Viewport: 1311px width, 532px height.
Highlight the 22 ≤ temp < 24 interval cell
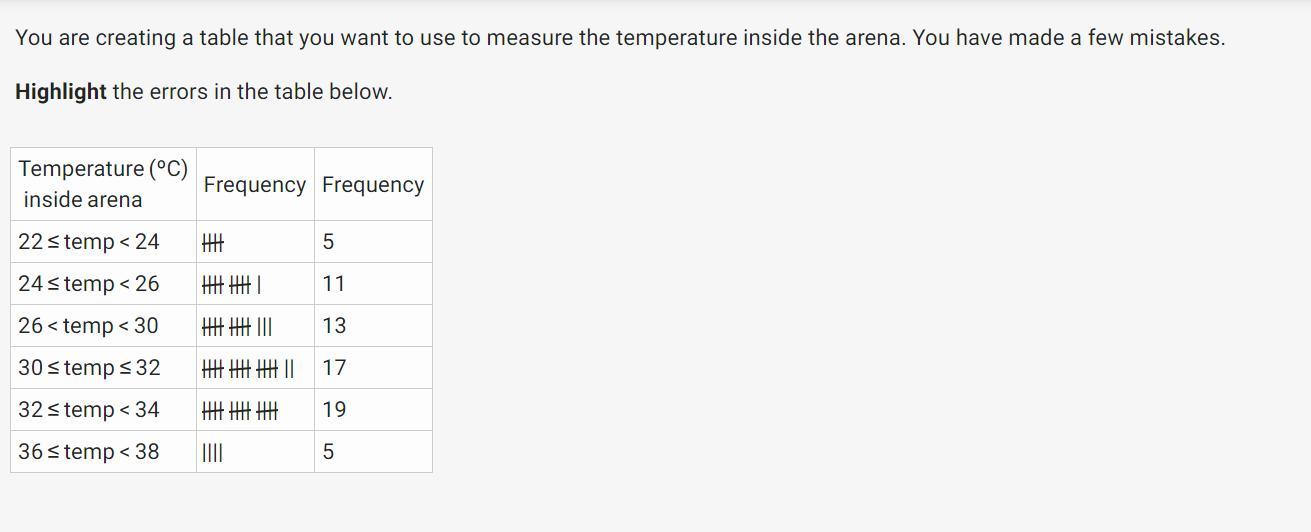point(89,242)
